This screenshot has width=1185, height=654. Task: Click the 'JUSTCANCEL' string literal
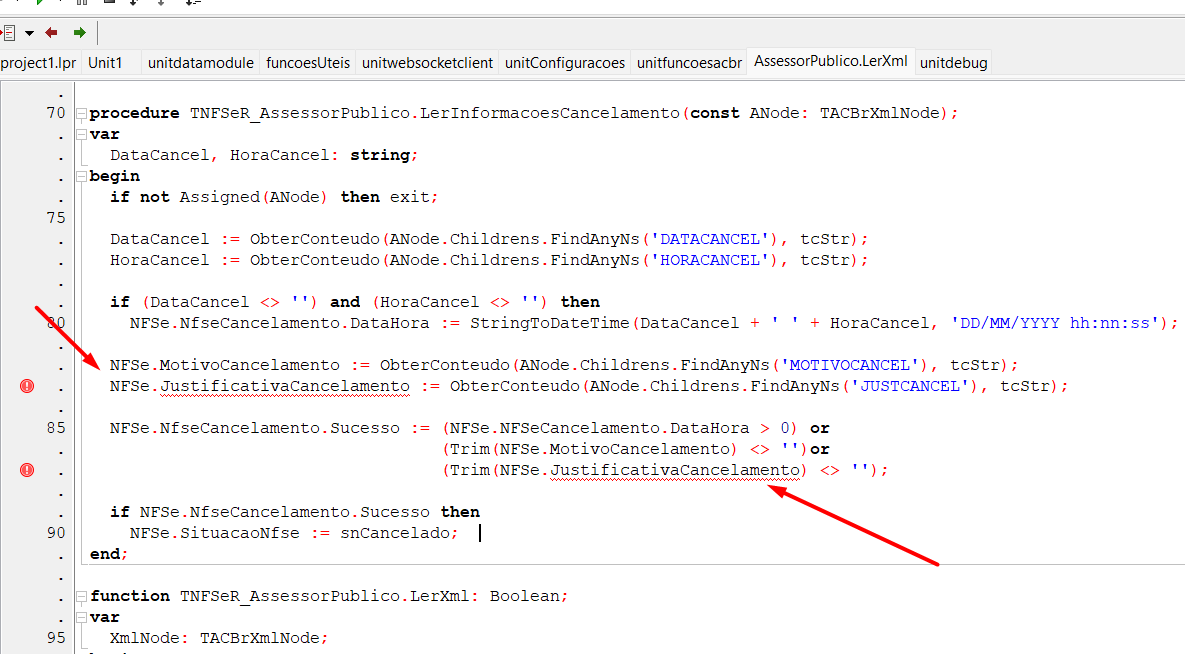[x=910, y=386]
